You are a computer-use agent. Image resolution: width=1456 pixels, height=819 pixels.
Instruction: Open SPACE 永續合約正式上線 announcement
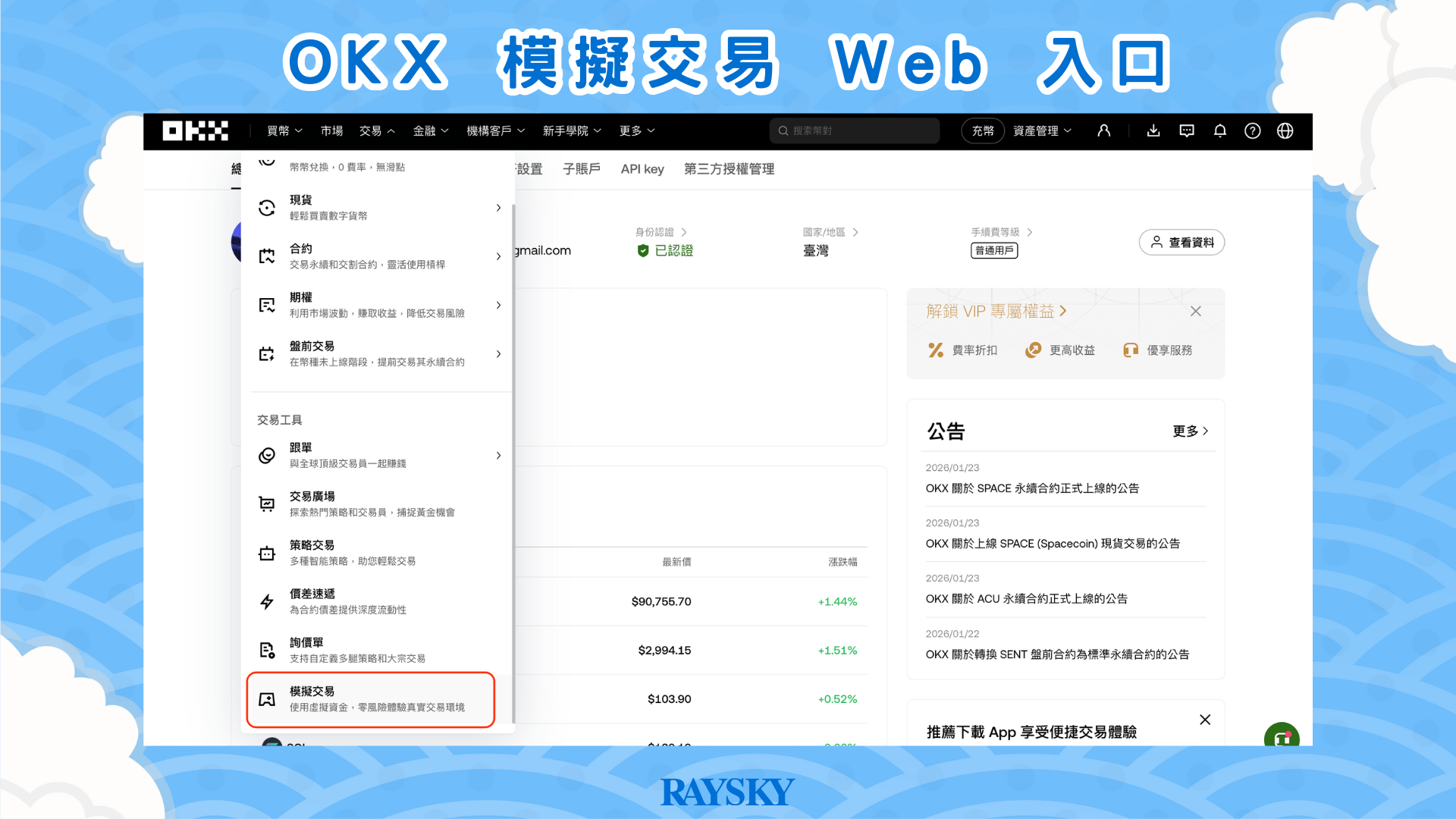tap(1032, 488)
